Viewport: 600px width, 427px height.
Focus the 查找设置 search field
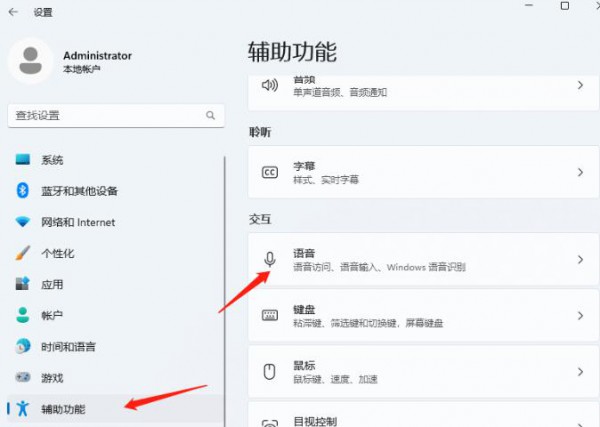[x=105, y=116]
